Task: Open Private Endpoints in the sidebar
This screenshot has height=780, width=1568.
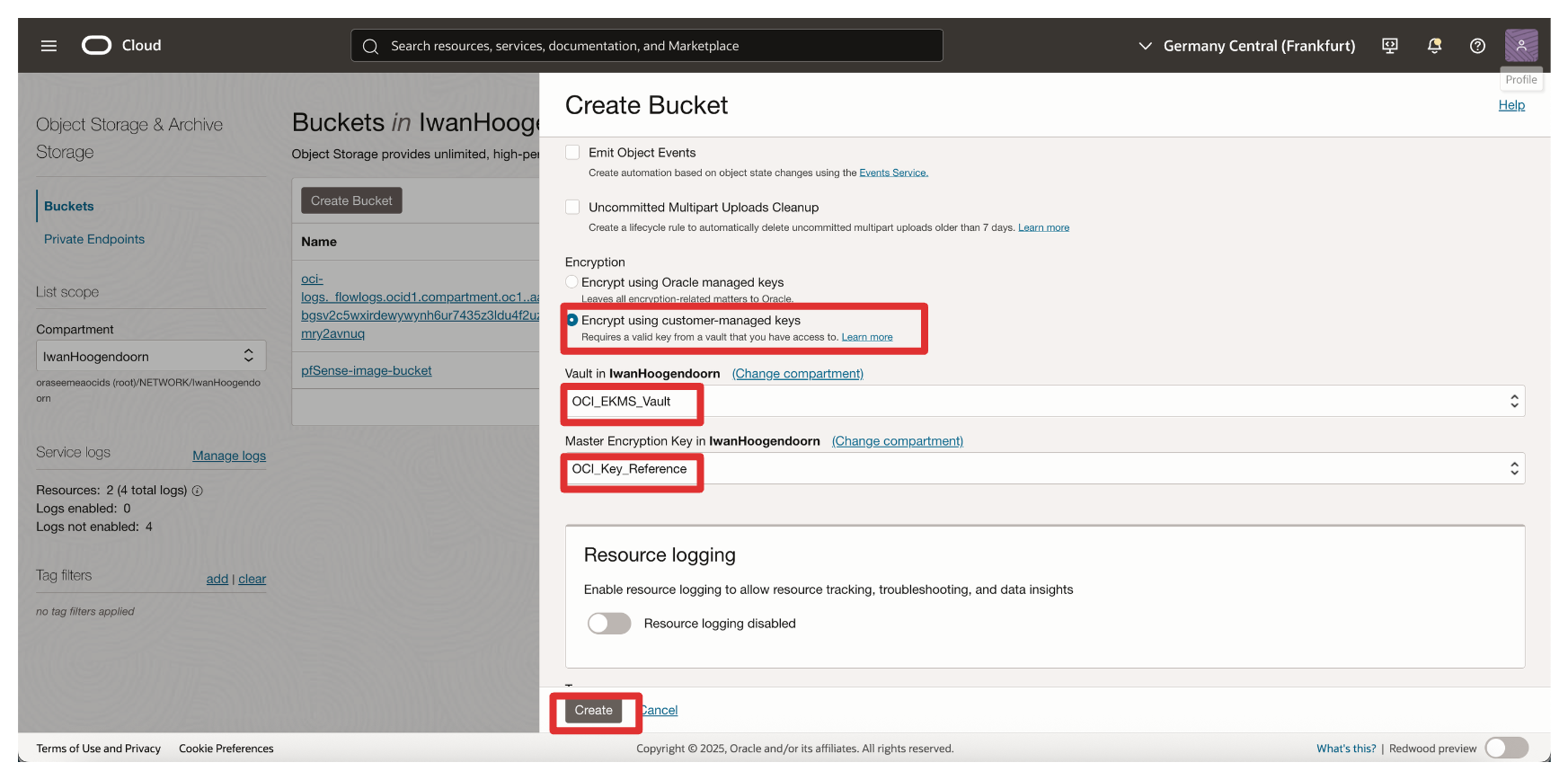Action: [x=94, y=239]
